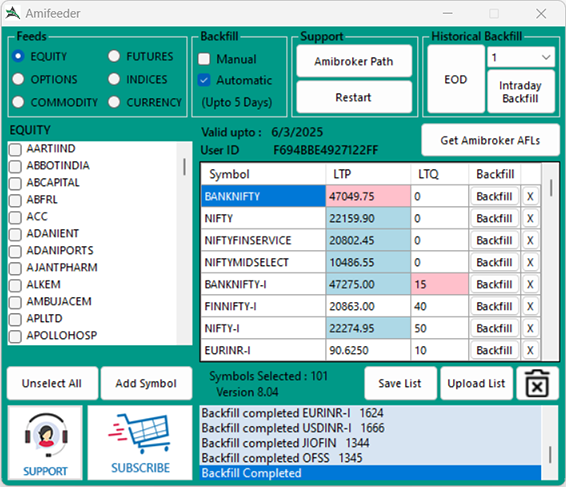Click Get Amibroker AFLs button
The image size is (566, 487).
click(x=490, y=140)
